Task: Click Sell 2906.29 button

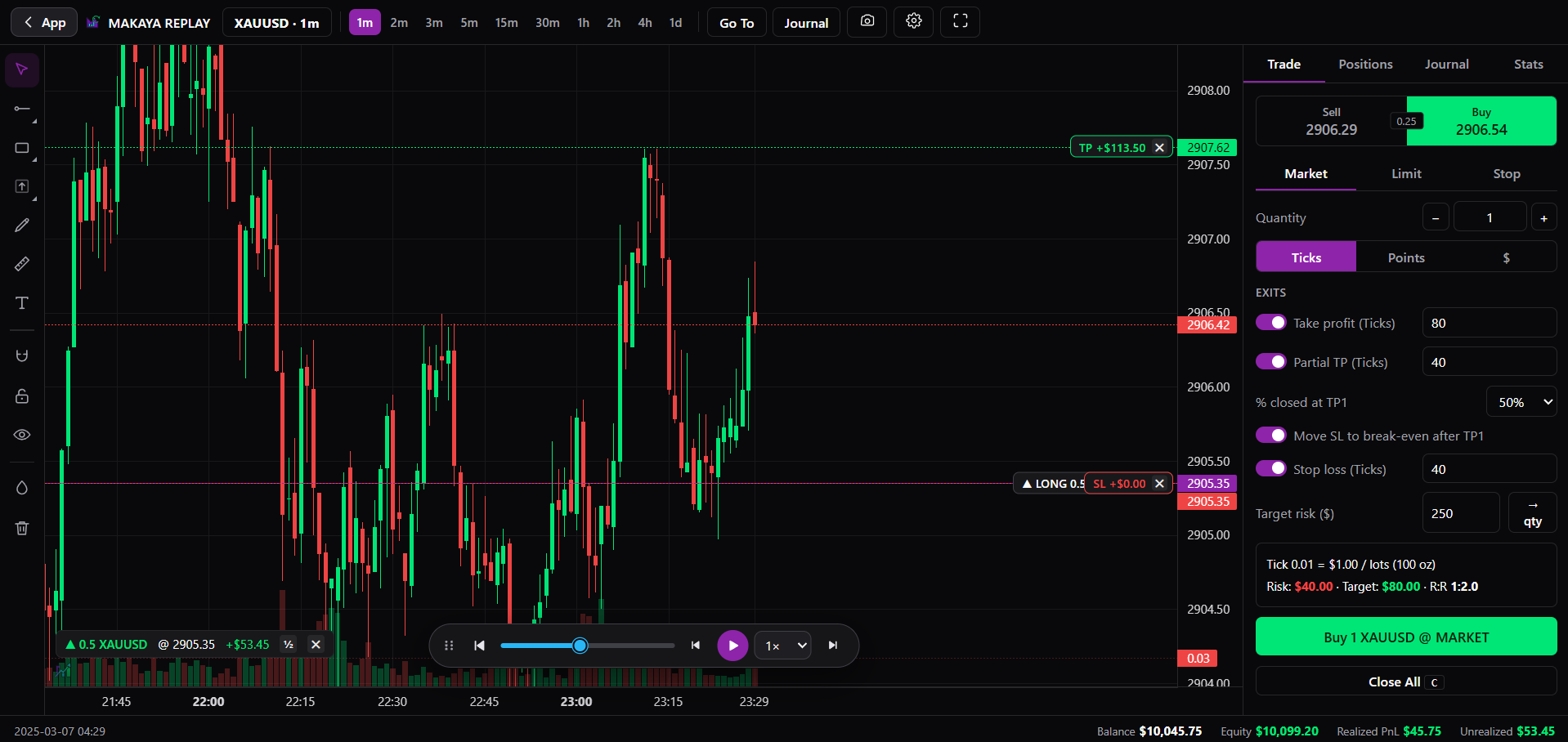Action: tap(1331, 121)
